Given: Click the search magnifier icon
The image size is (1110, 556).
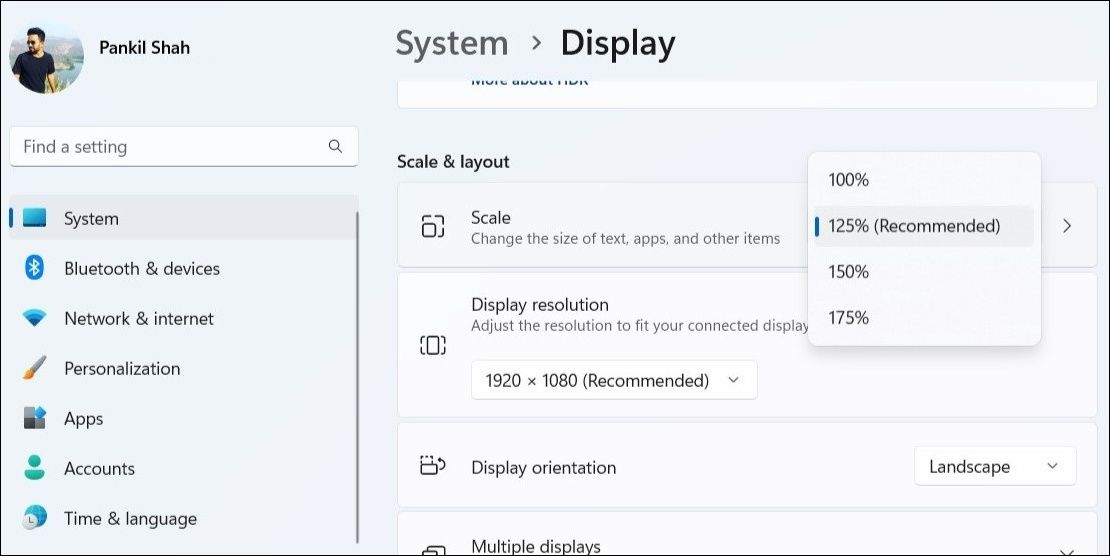Looking at the screenshot, I should tap(335, 146).
